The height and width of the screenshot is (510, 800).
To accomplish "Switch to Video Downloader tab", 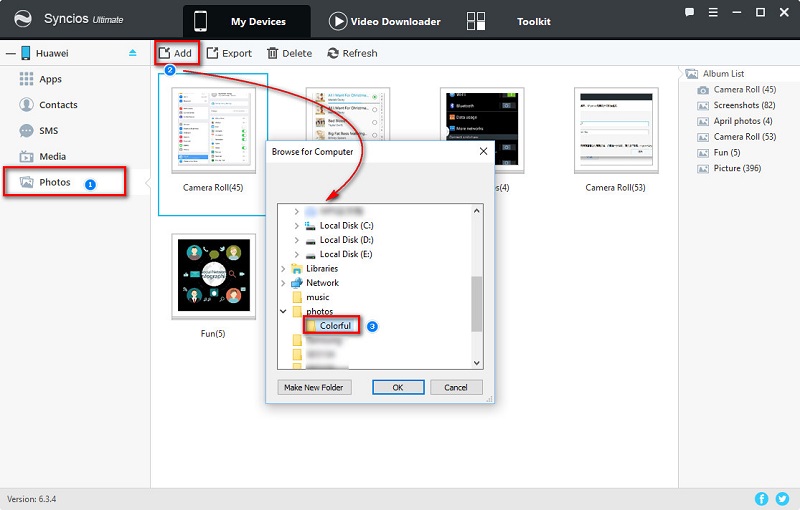I will click(x=385, y=21).
